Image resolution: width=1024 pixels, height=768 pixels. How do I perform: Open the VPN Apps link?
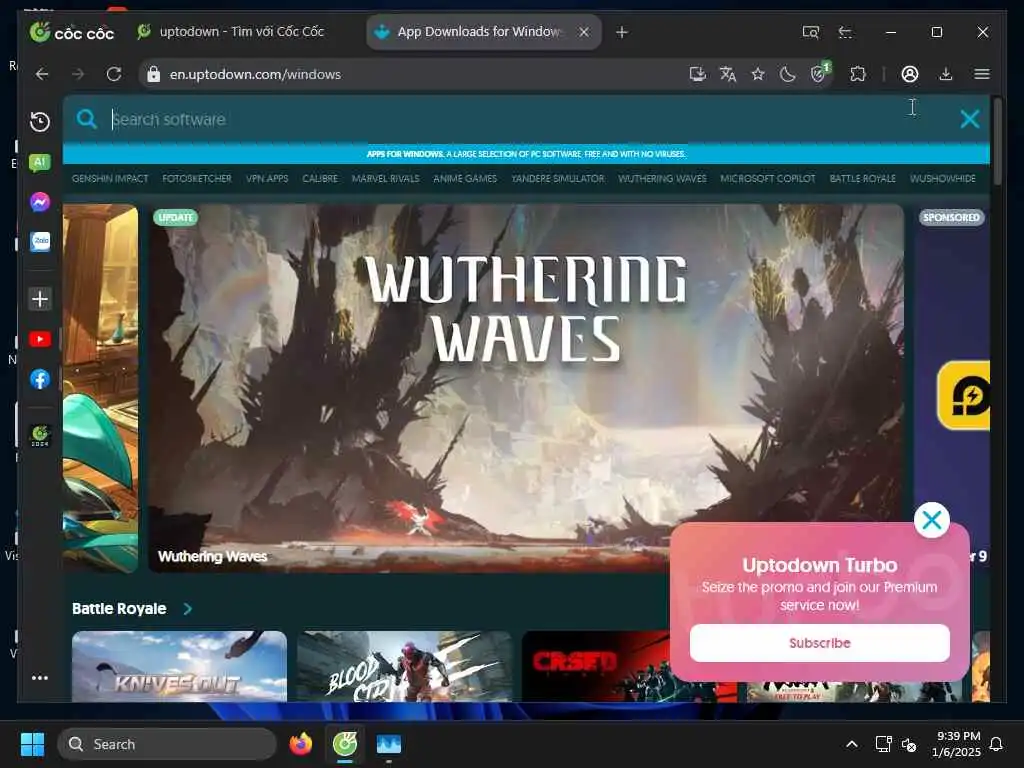point(266,178)
